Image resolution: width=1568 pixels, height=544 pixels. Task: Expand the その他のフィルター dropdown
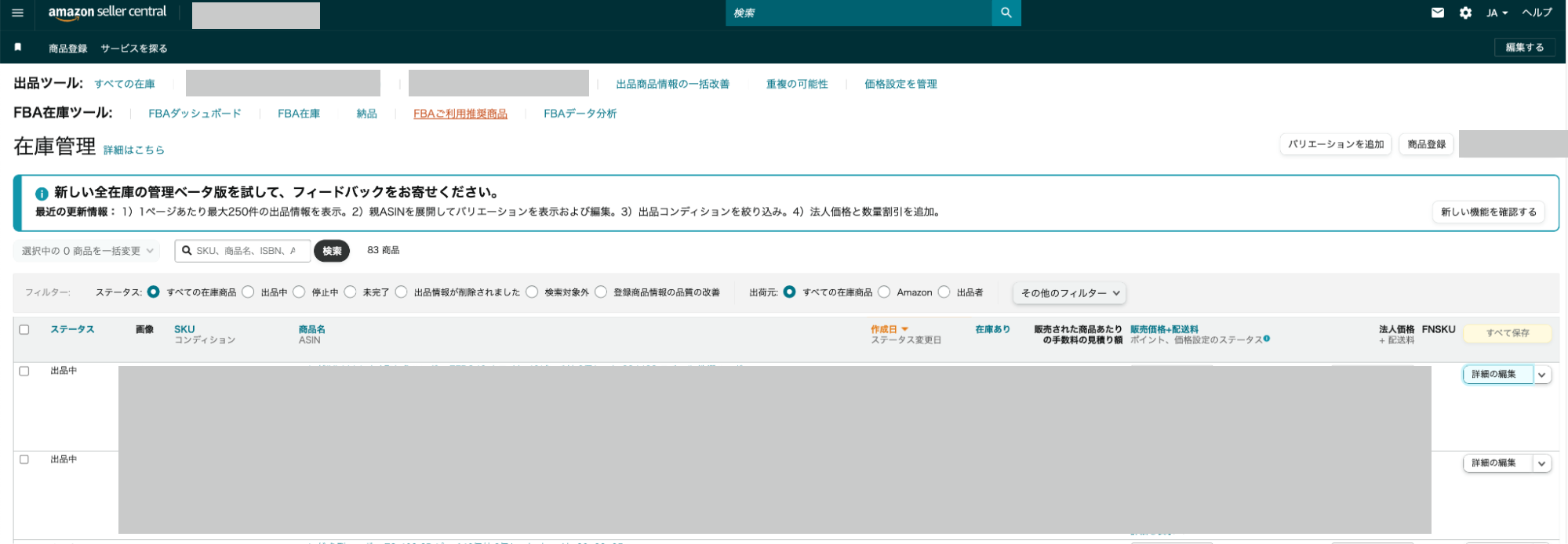(x=1070, y=293)
